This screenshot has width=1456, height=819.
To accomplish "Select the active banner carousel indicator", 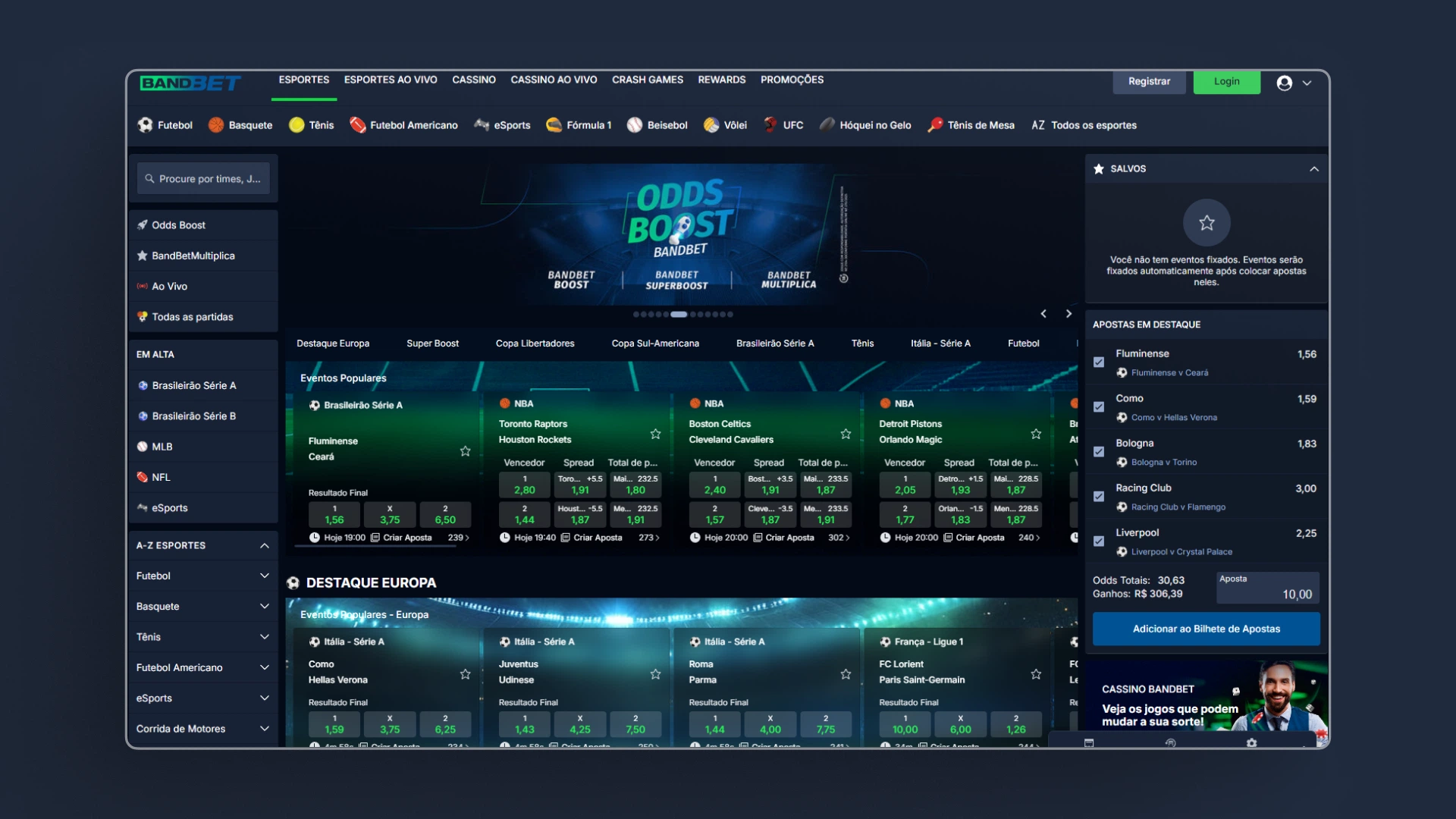I will [679, 315].
